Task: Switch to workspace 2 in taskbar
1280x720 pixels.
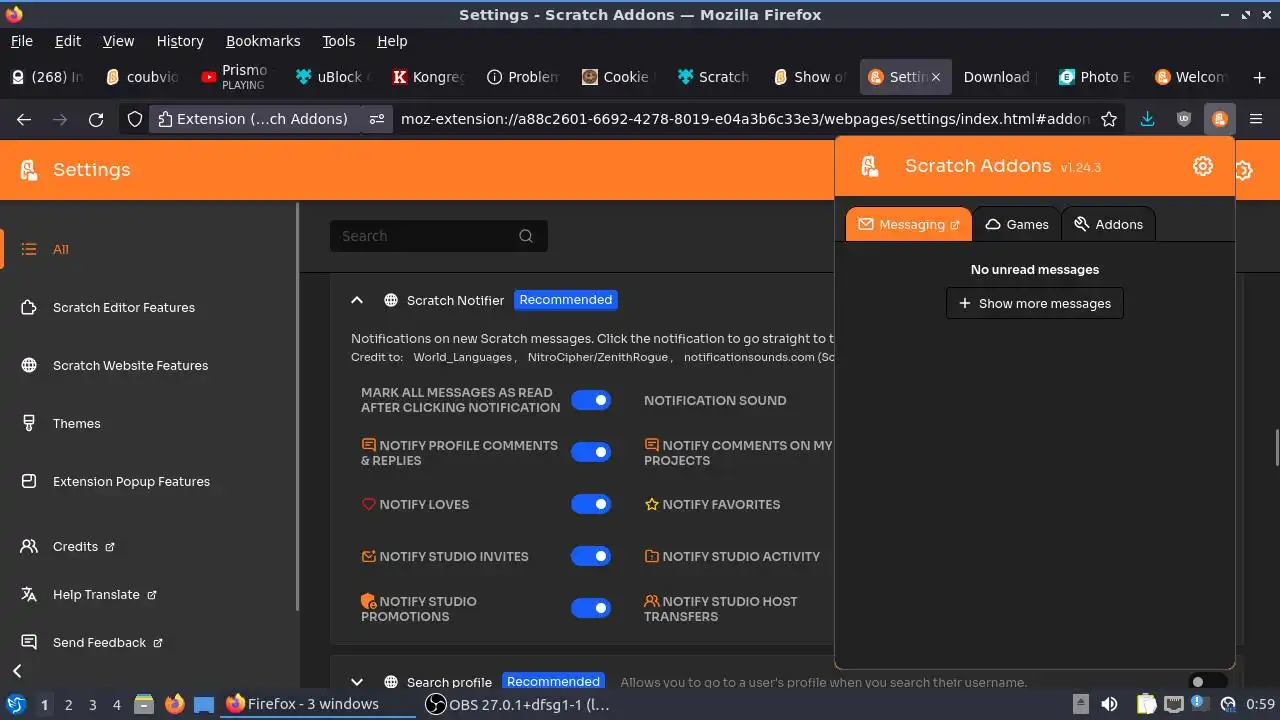Action: pyautogui.click(x=68, y=704)
